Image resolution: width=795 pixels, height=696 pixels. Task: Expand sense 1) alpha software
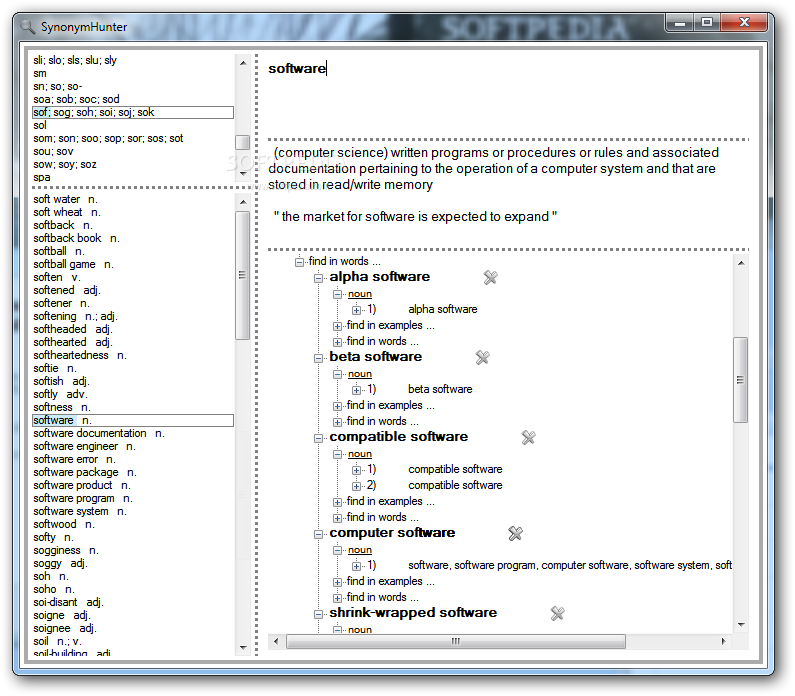point(356,310)
